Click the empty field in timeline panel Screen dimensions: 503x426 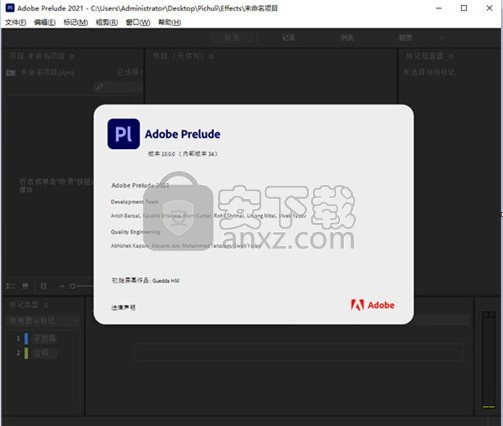pyautogui.click(x=298, y=352)
